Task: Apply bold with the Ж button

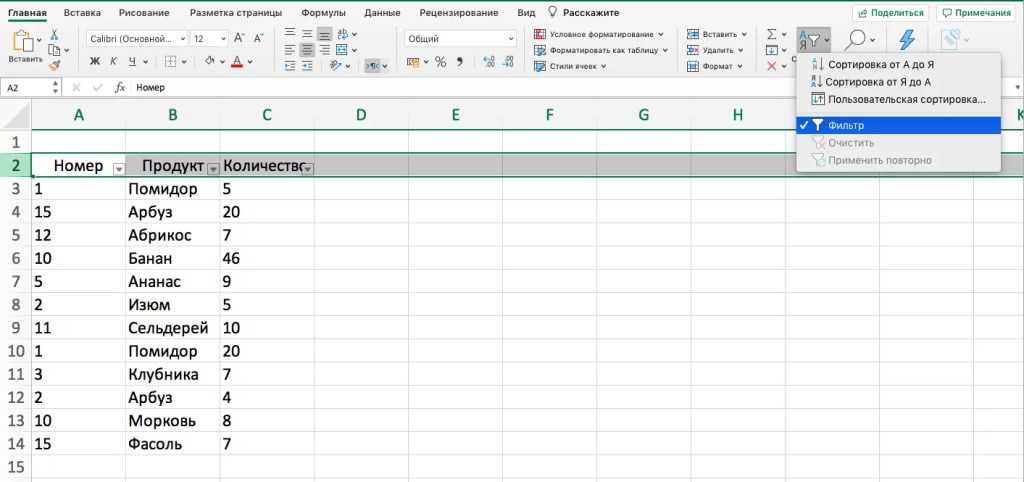Action: (x=95, y=61)
